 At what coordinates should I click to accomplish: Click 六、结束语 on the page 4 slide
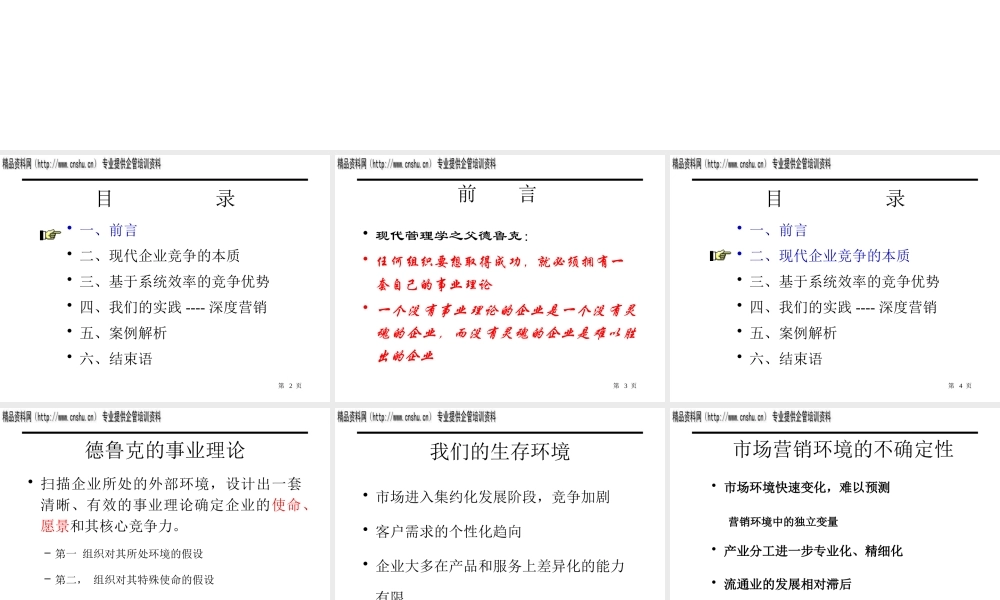pyautogui.click(x=786, y=359)
